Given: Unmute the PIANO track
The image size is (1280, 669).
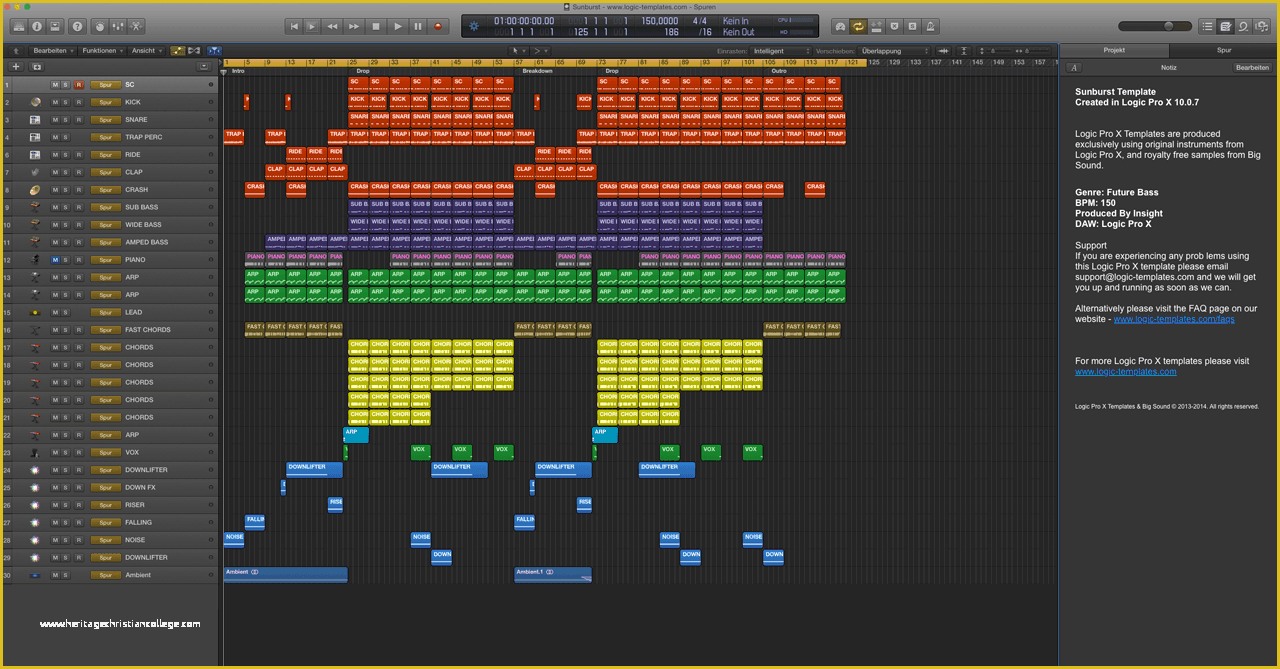Looking at the screenshot, I should point(55,260).
